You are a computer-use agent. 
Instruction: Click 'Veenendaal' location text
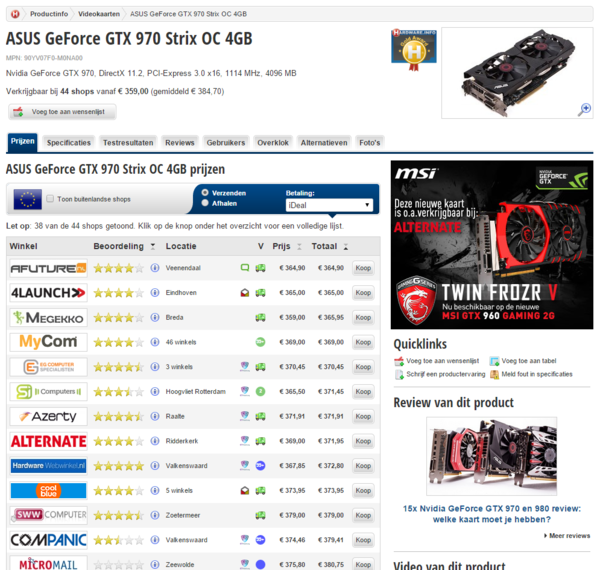(183, 268)
